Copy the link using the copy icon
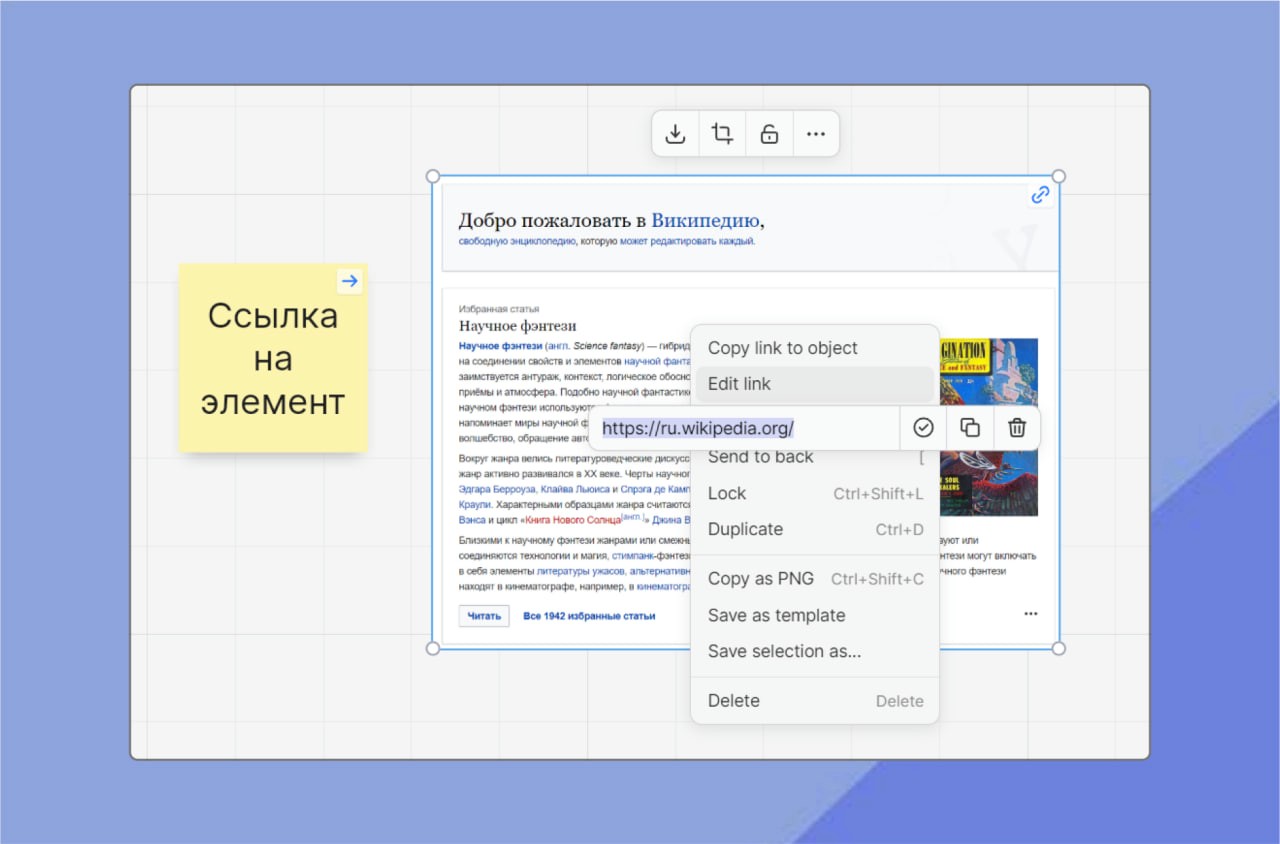Viewport: 1280px width, 844px height. pos(970,428)
